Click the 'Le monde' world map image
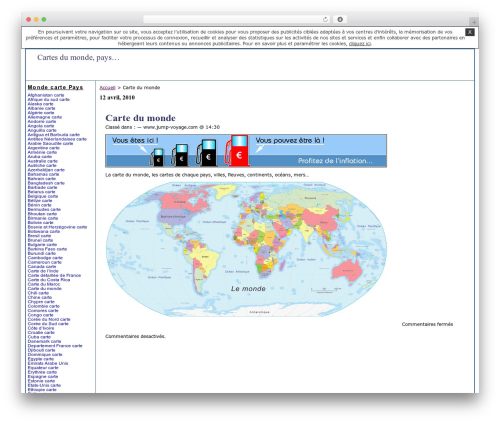This screenshot has height=423, width=500. click(x=246, y=249)
